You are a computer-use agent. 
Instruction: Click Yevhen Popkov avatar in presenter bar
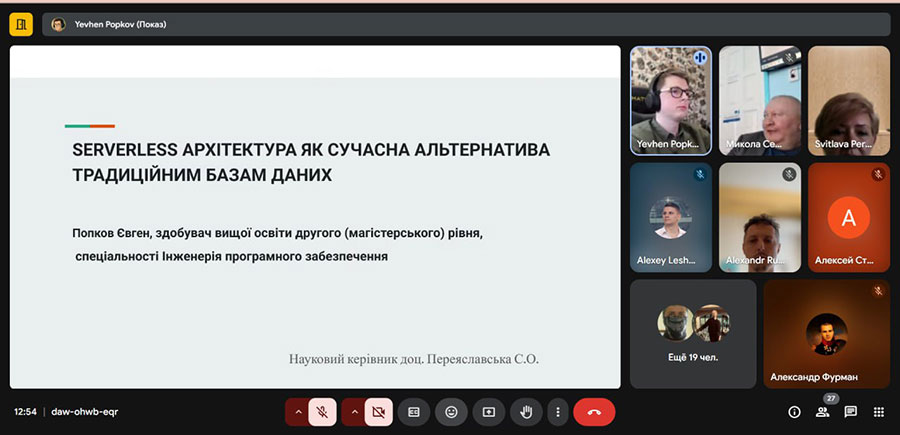tap(58, 25)
